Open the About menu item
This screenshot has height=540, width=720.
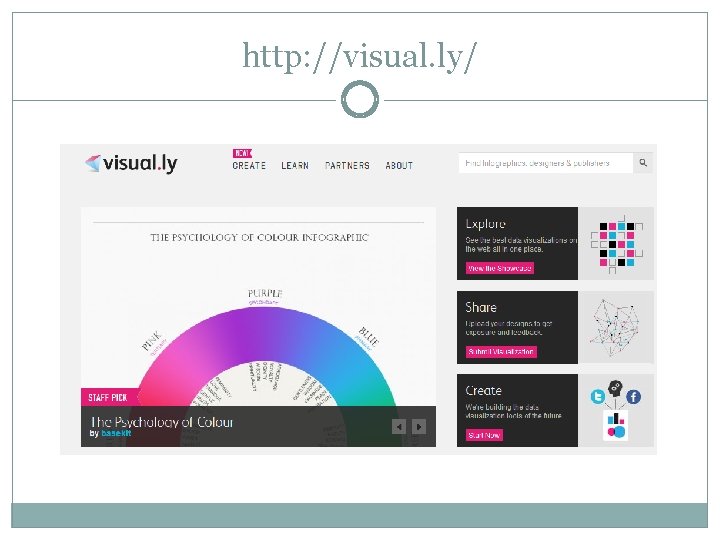[399, 166]
